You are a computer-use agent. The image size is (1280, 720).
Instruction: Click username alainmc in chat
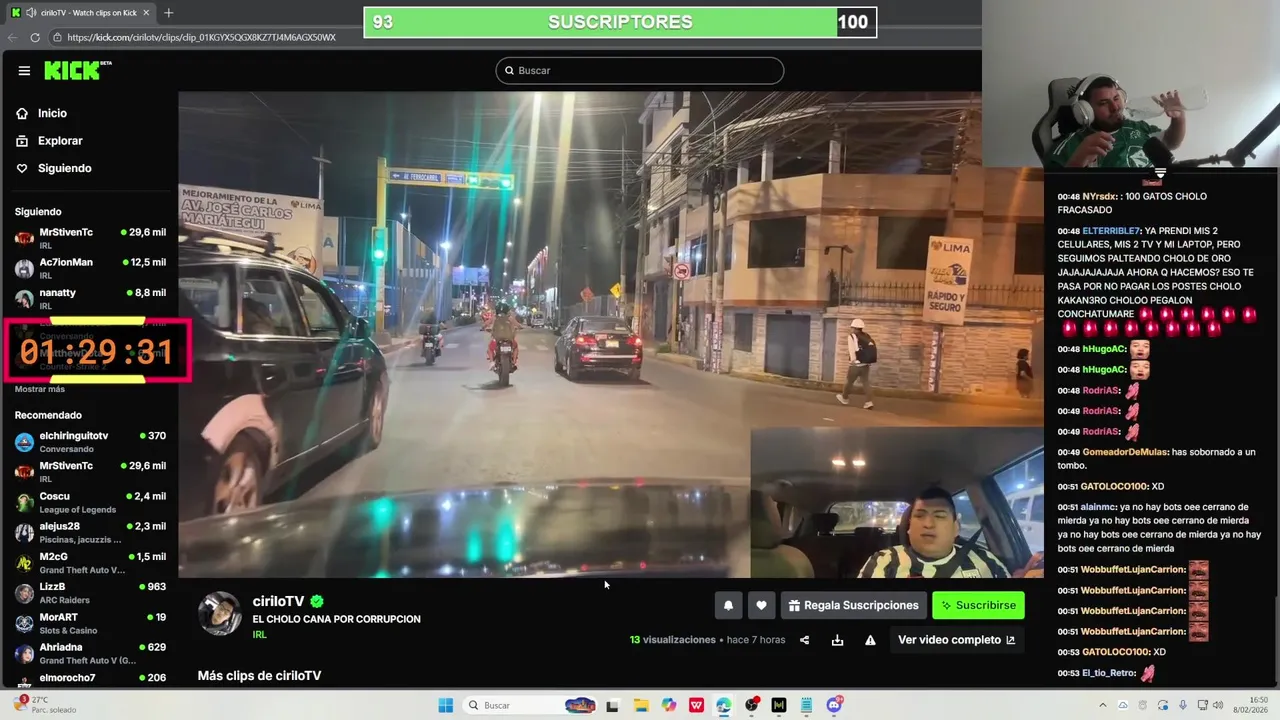click(1098, 507)
